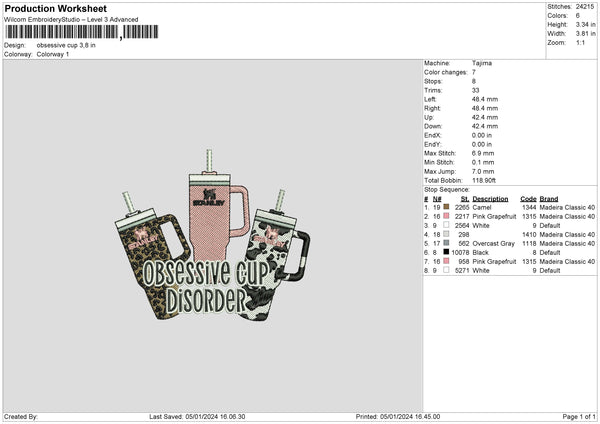Select the 'Down:' measurement label
This screenshot has height=424, width=600.
(433, 126)
